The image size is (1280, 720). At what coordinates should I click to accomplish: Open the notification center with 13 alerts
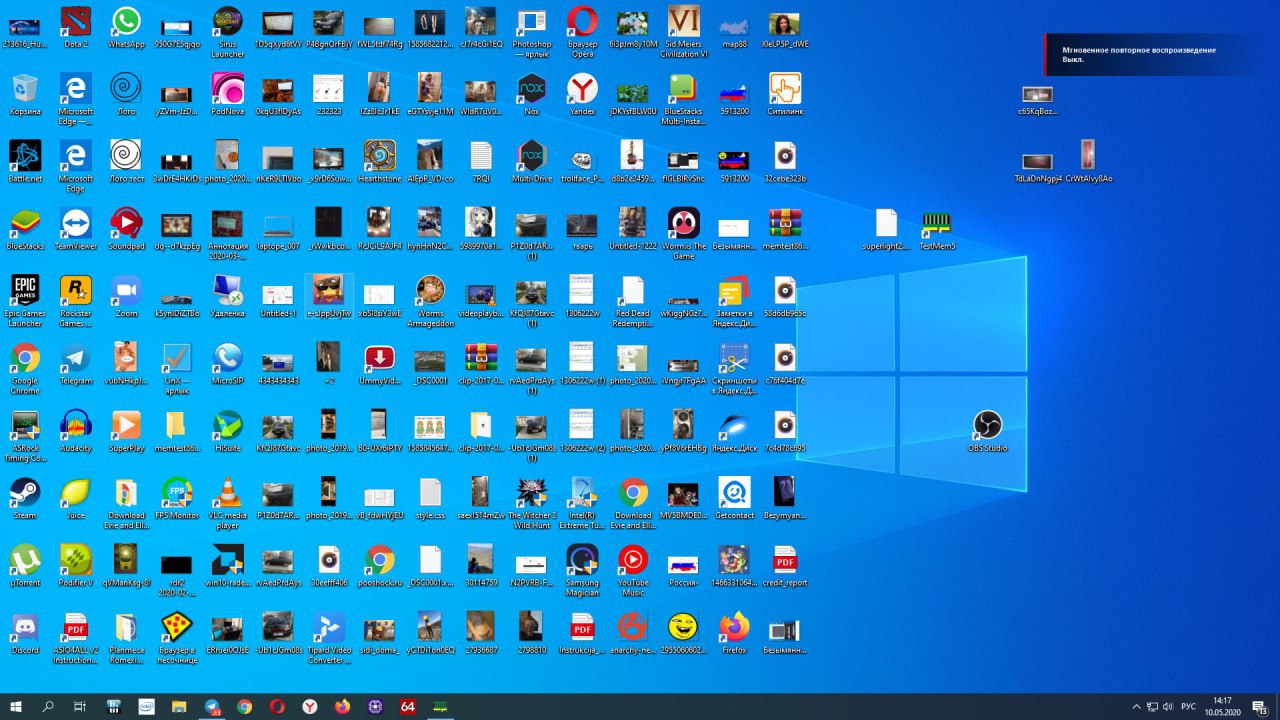tap(1260, 707)
